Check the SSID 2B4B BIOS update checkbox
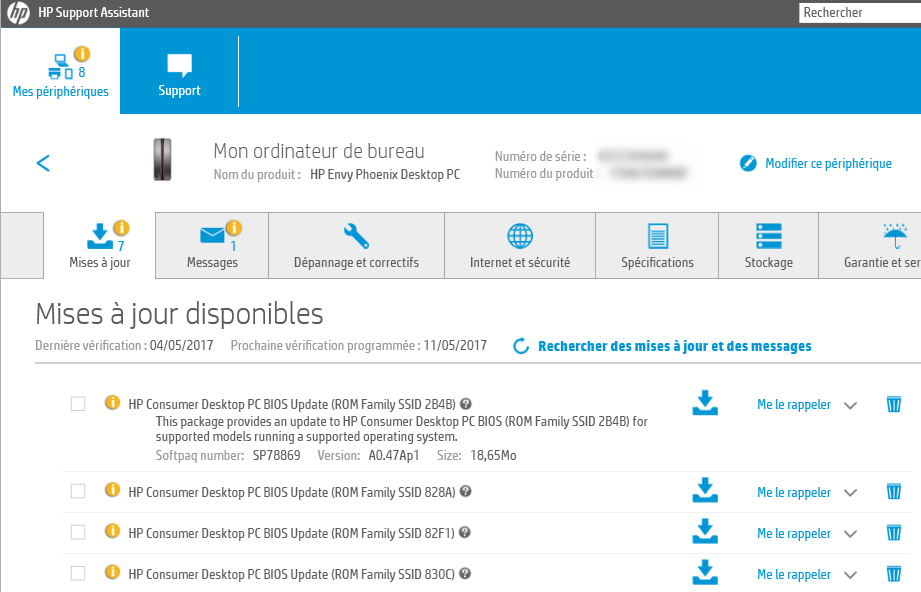 (x=78, y=404)
